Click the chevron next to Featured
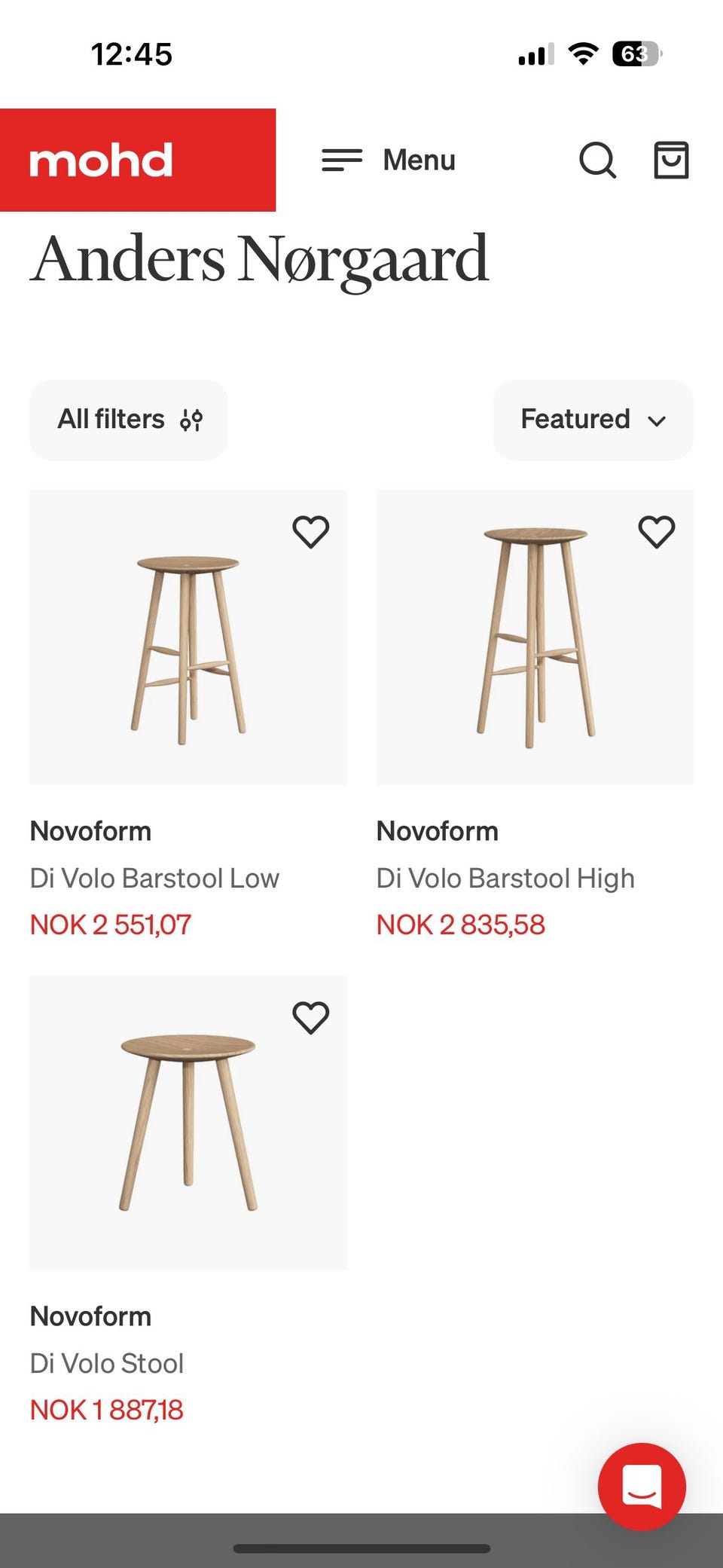 pyautogui.click(x=657, y=421)
